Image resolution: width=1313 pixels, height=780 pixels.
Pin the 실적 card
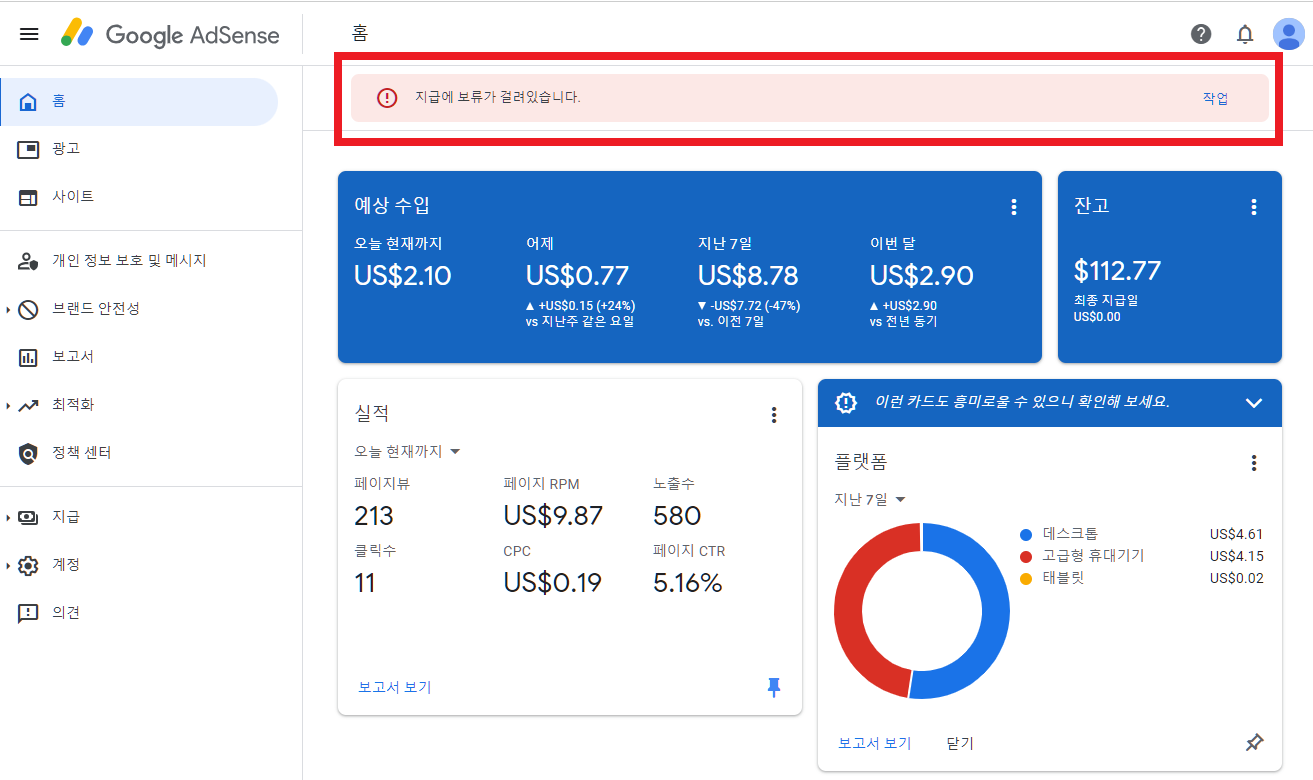774,687
